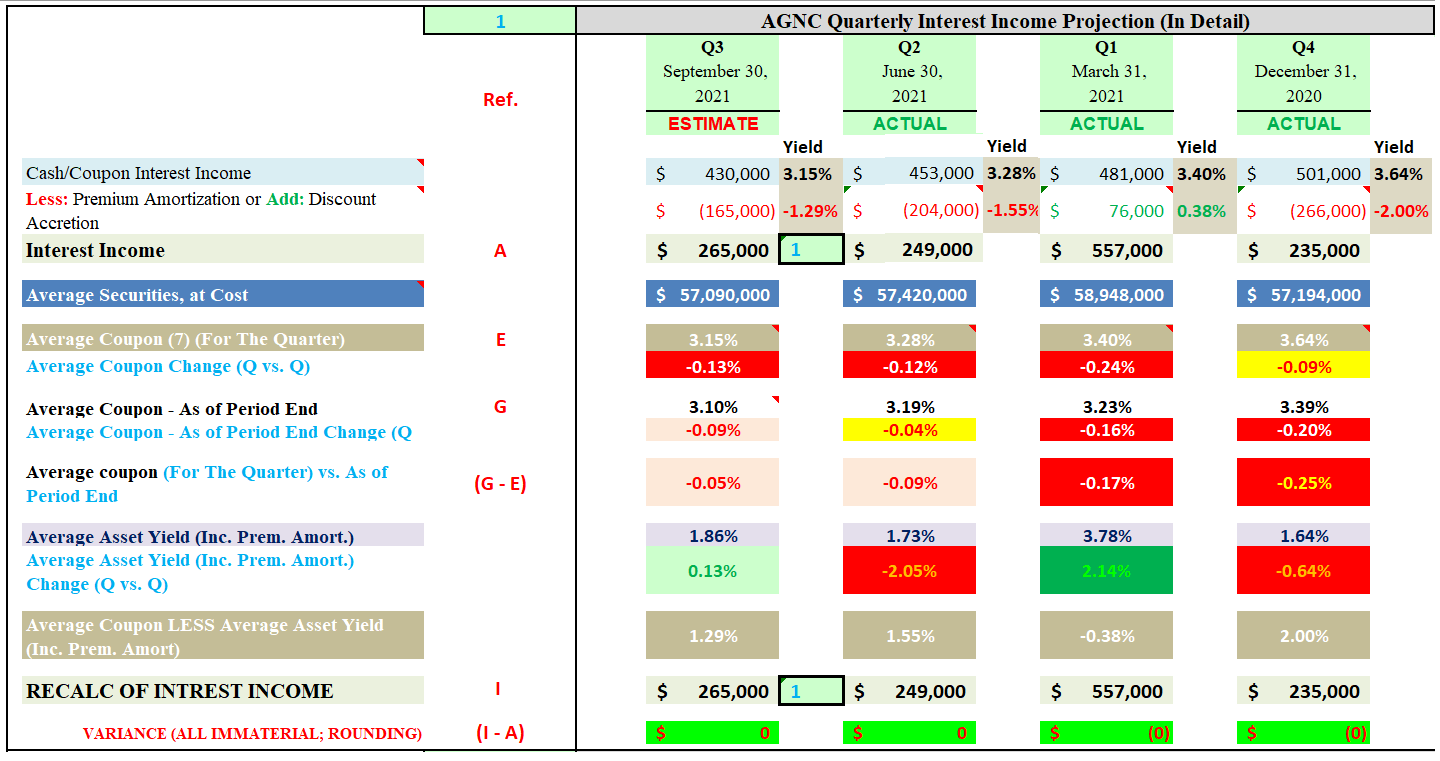Select Q1 Interest Income value 557,000
1440x761 pixels.
(x=1106, y=250)
